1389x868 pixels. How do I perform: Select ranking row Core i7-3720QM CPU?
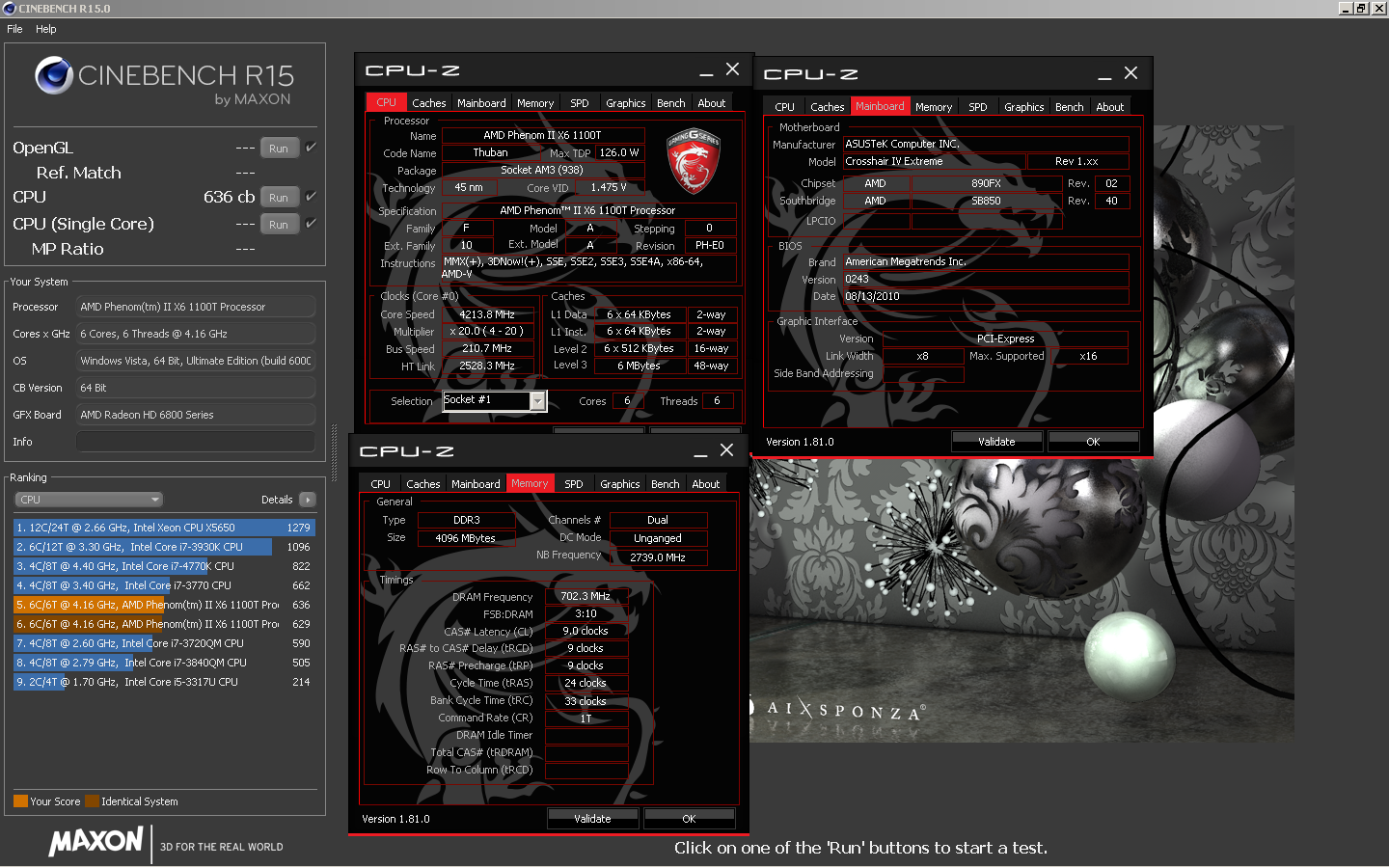[164, 643]
